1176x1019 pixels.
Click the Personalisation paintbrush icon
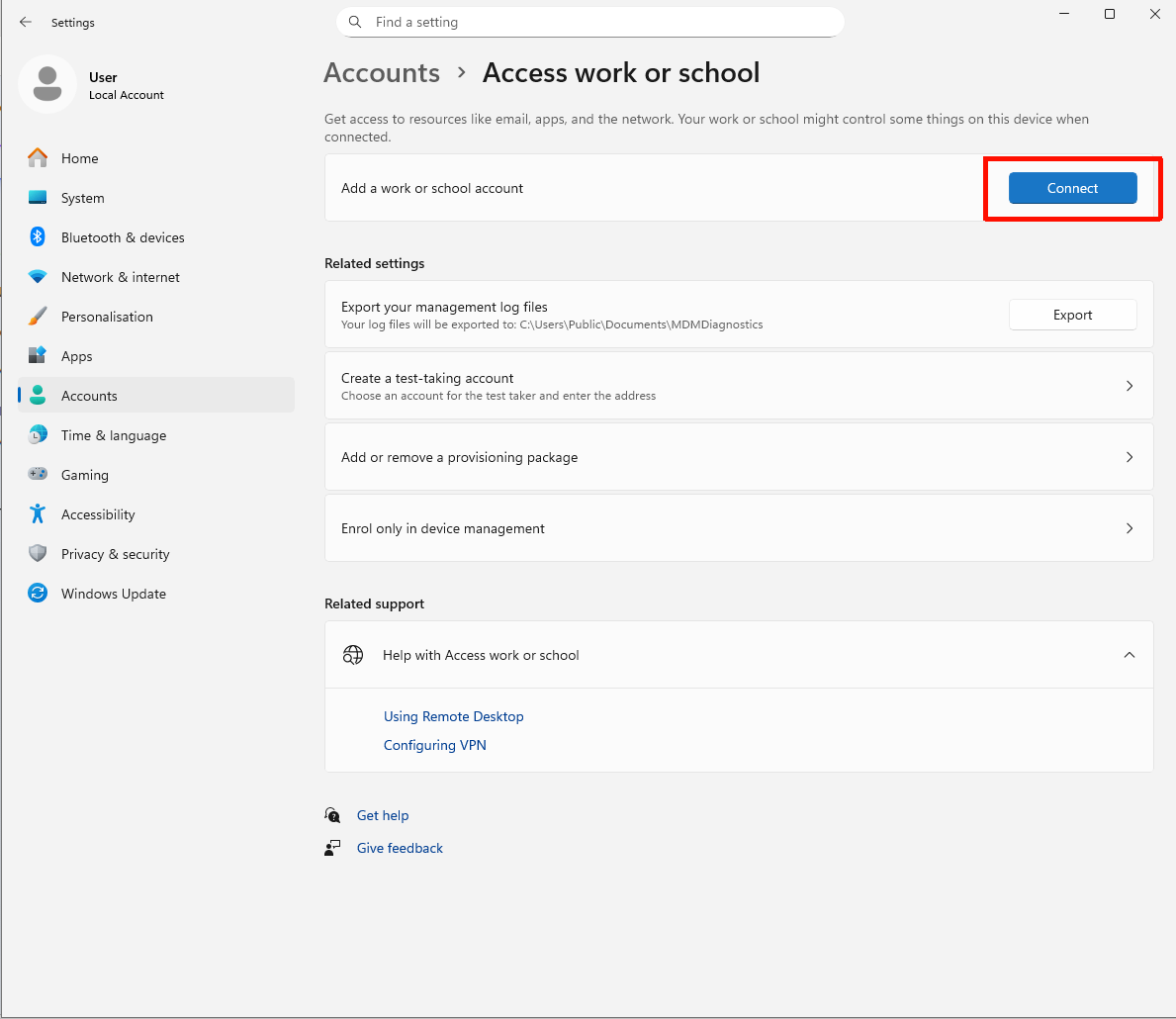click(x=38, y=317)
